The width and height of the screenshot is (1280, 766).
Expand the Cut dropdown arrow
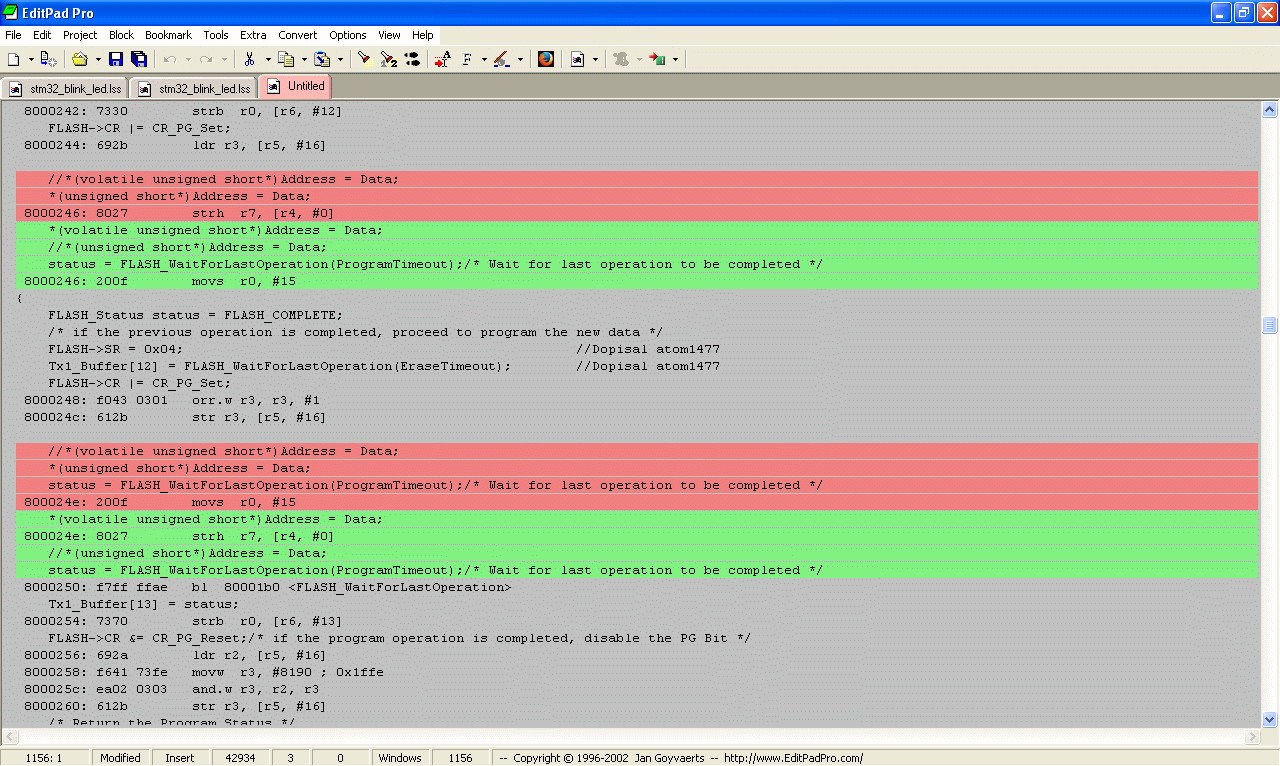[x=267, y=60]
